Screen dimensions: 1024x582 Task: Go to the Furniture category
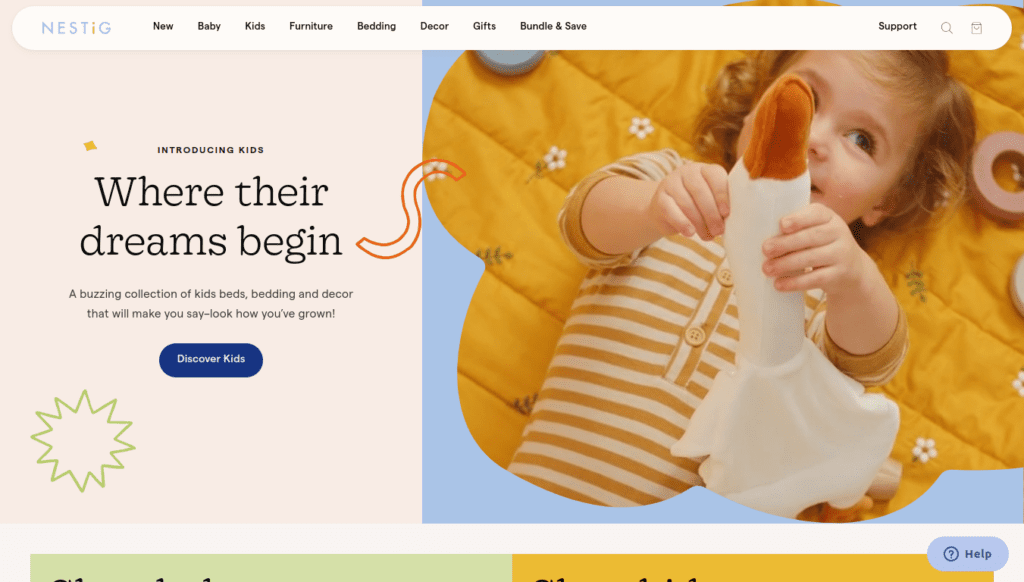311,26
